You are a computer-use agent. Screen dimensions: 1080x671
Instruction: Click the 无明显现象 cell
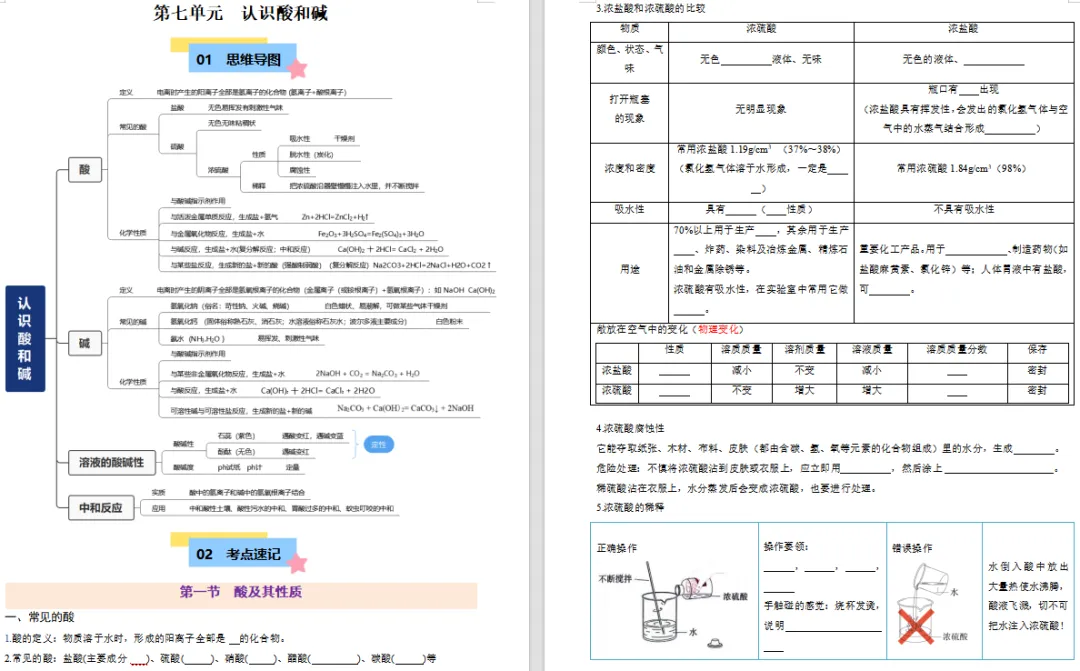[x=760, y=109]
